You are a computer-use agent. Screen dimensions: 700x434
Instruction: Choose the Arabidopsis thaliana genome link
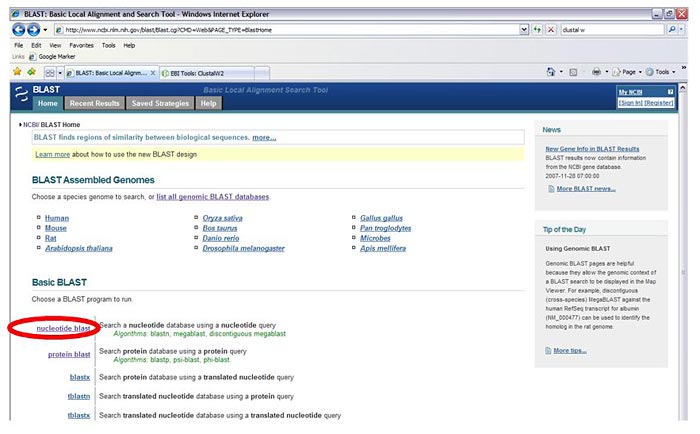(79, 248)
